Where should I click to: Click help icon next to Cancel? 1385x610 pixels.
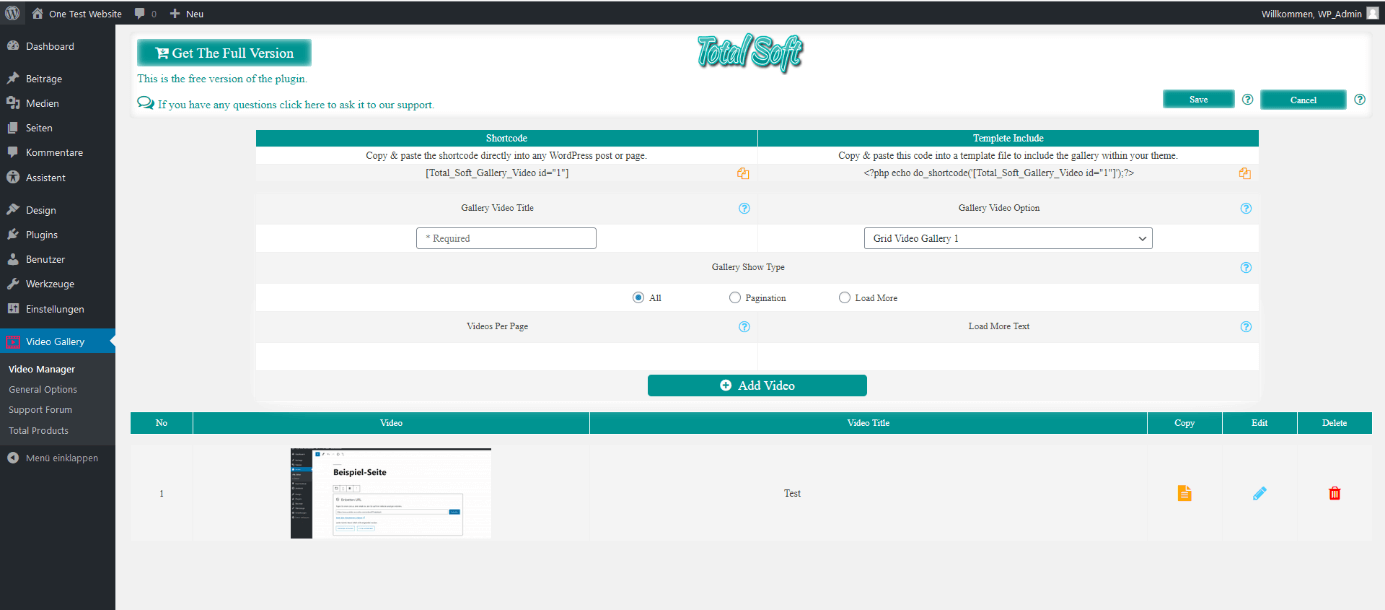1359,99
